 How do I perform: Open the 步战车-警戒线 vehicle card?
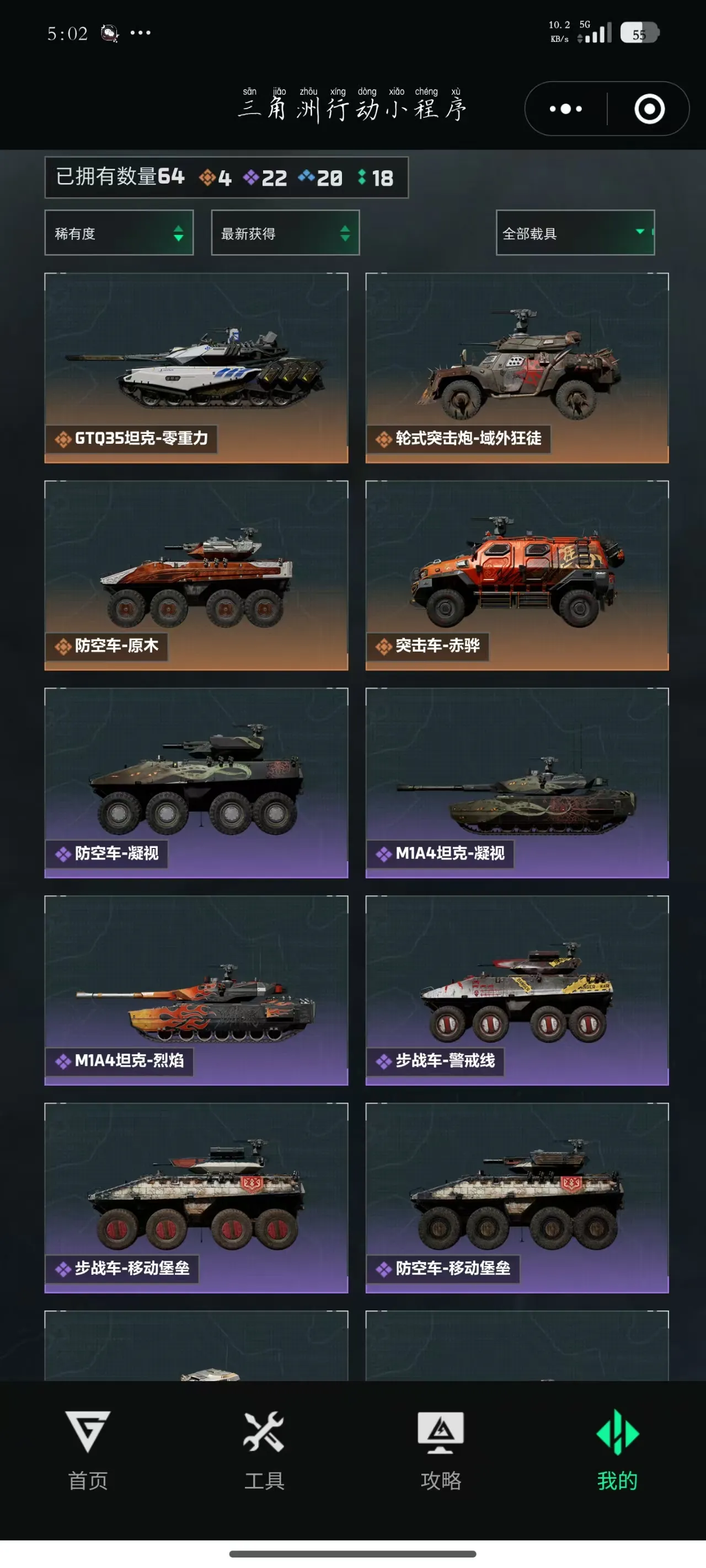click(517, 990)
